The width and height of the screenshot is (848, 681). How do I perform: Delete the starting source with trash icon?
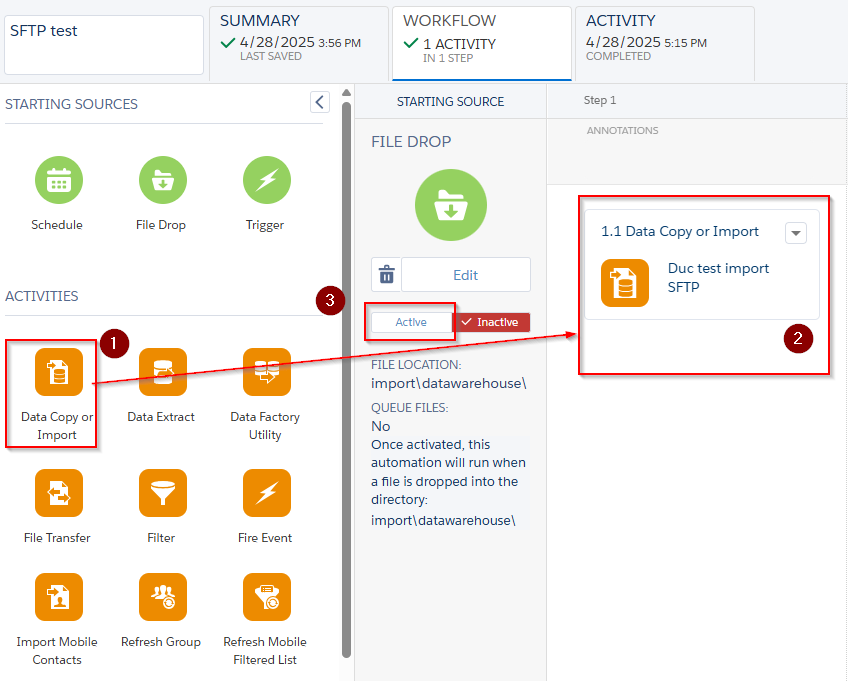tap(386, 275)
